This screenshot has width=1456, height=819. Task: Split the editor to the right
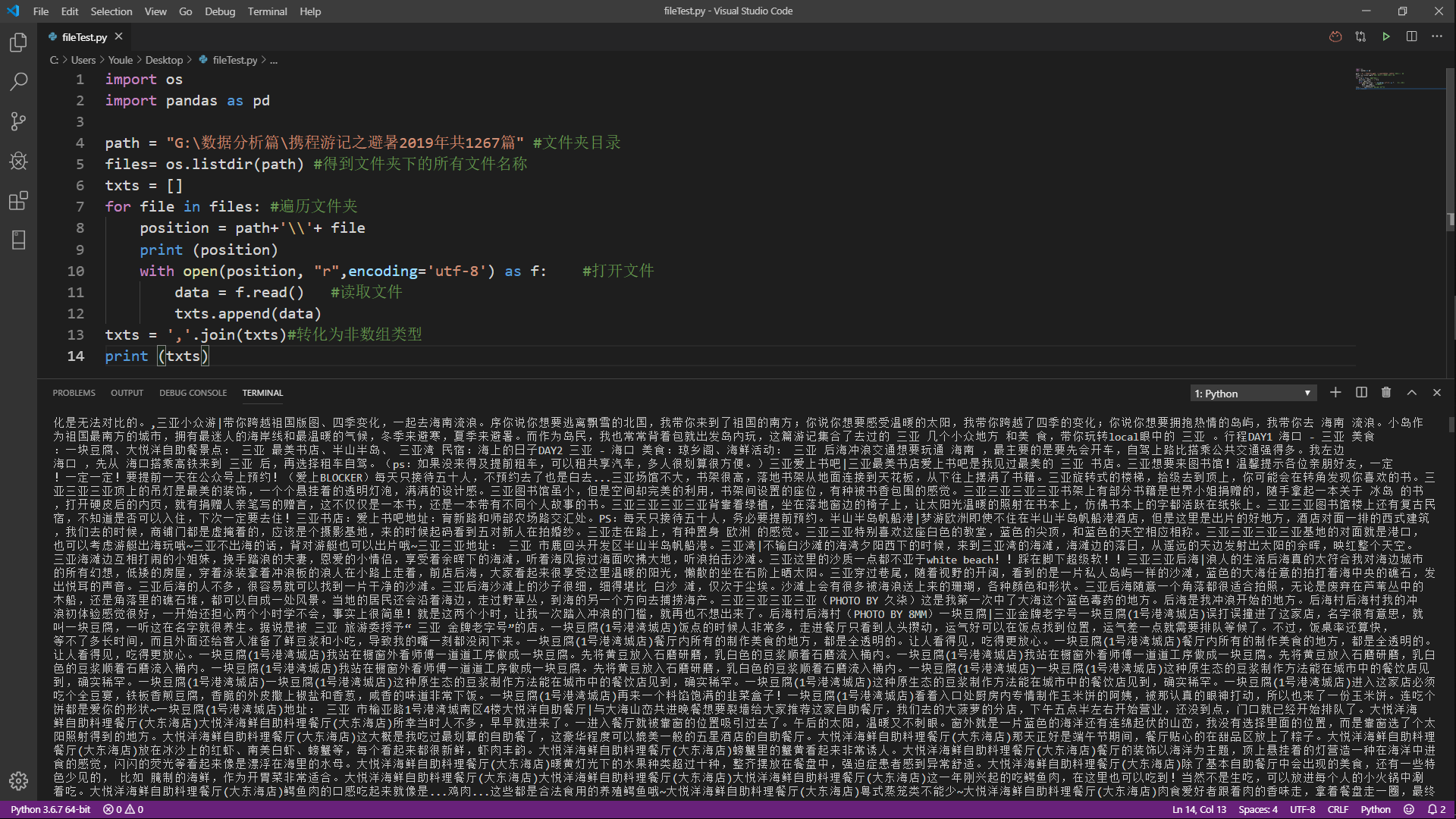[x=1411, y=36]
